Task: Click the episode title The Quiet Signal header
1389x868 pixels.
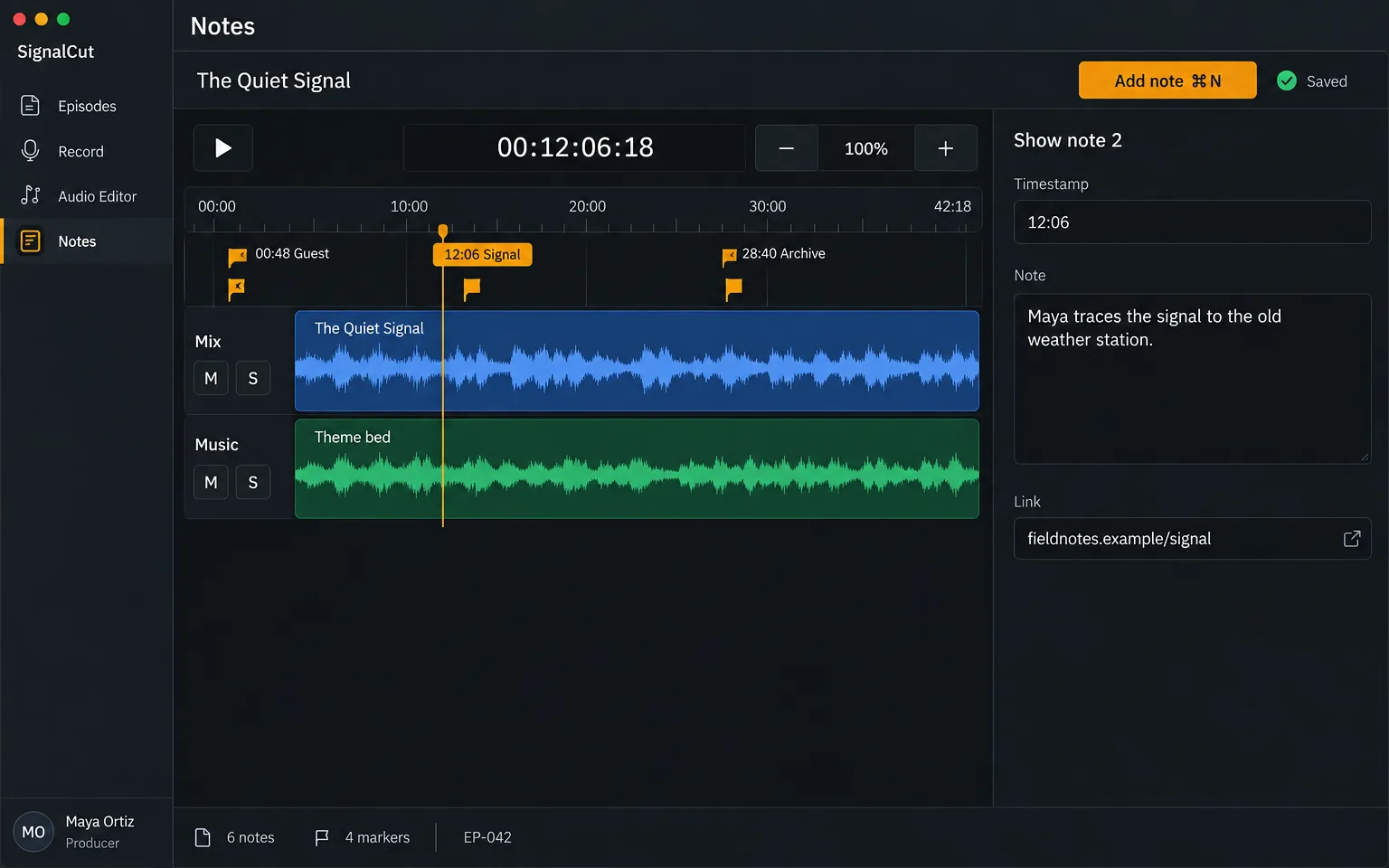Action: 274,80
